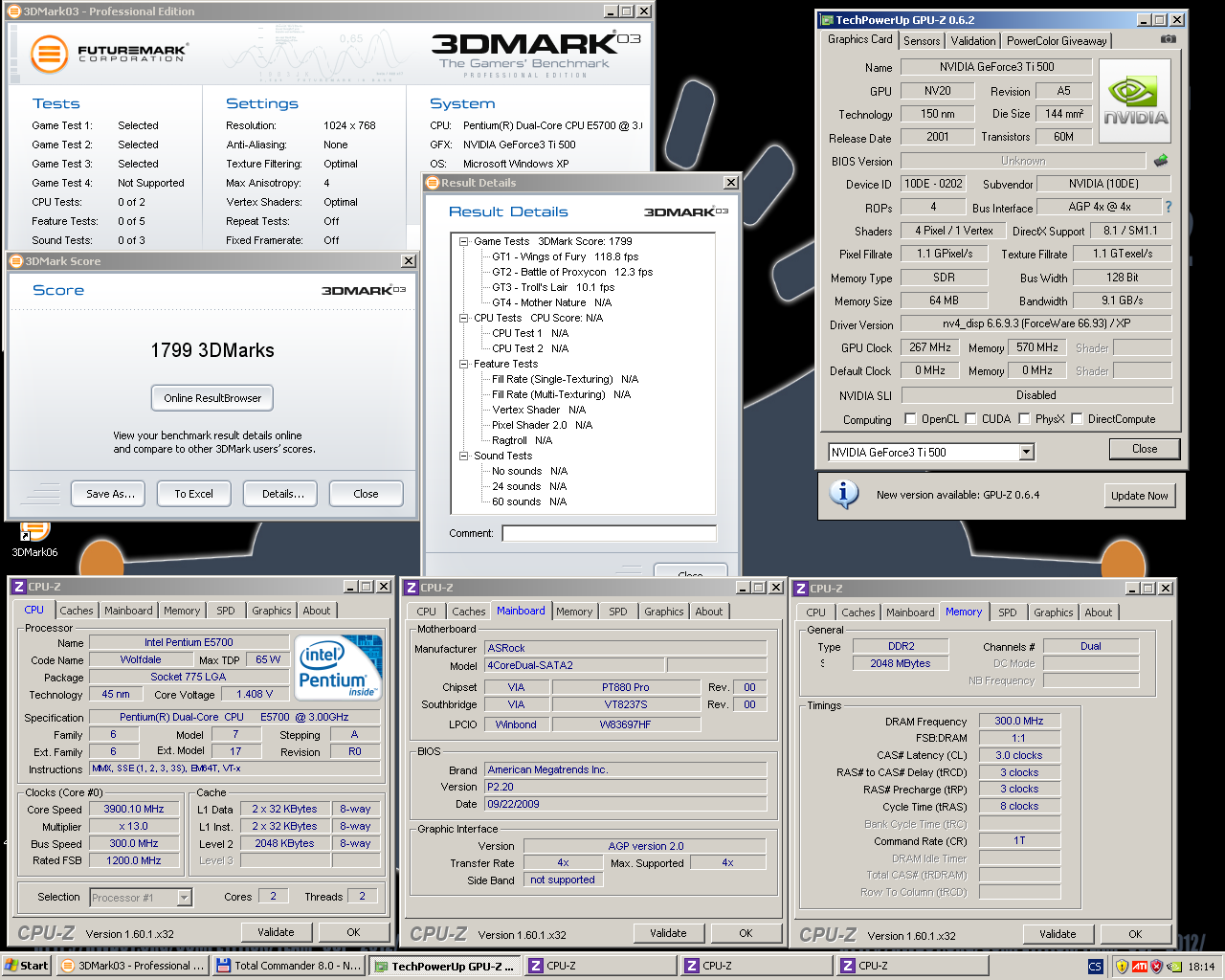Click Validate in the CPU-Z Memory window
The image size is (1225, 980).
(x=1058, y=934)
